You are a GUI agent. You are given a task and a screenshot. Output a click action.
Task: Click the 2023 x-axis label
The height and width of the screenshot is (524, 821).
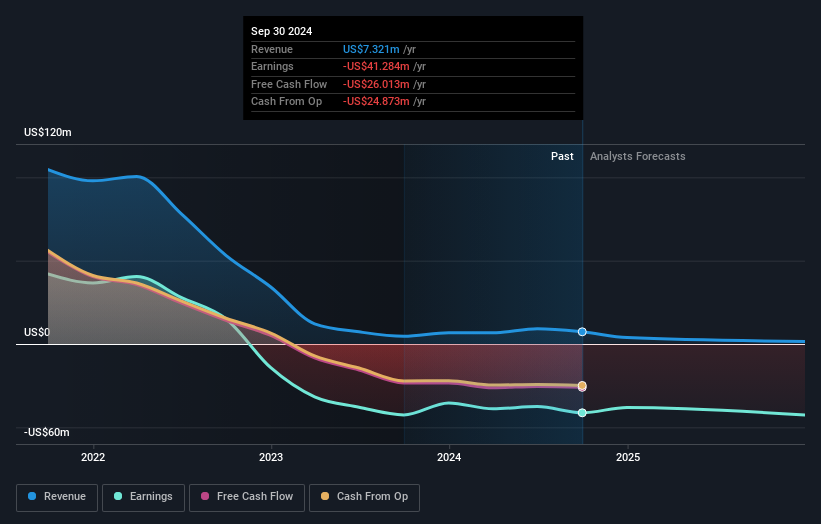[x=271, y=458]
